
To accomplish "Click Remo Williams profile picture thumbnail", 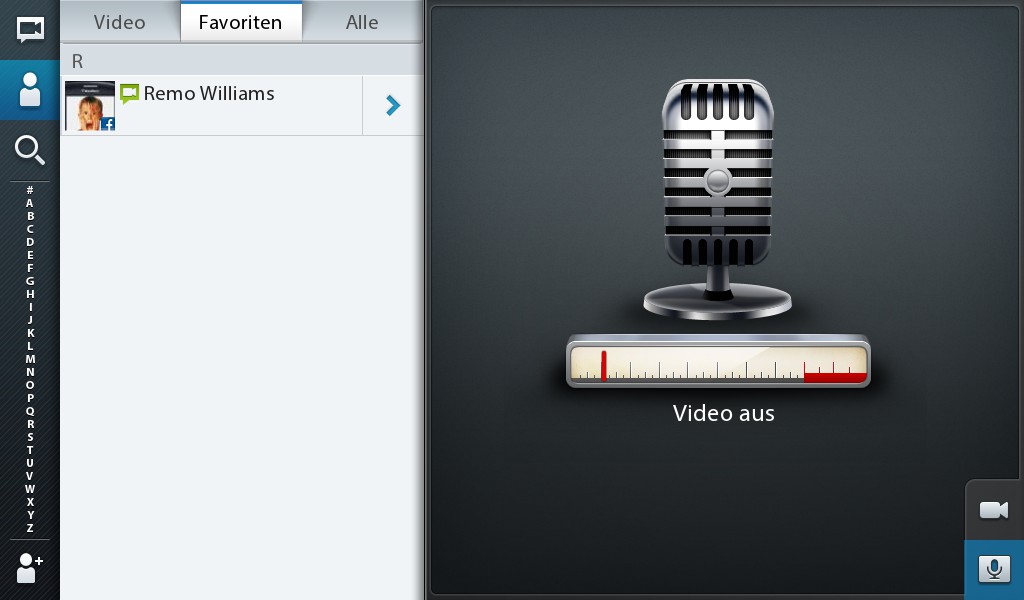I will point(90,106).
